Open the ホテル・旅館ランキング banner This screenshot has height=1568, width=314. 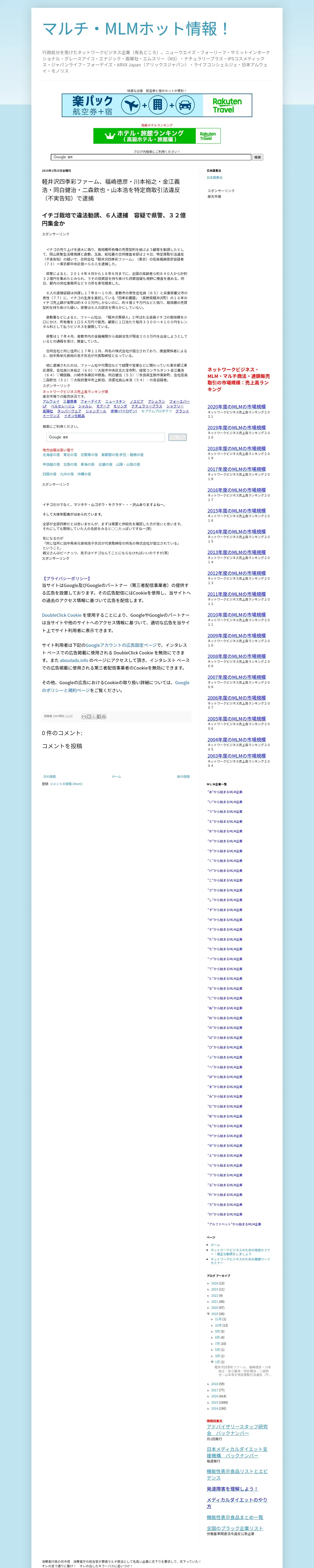pos(157,136)
